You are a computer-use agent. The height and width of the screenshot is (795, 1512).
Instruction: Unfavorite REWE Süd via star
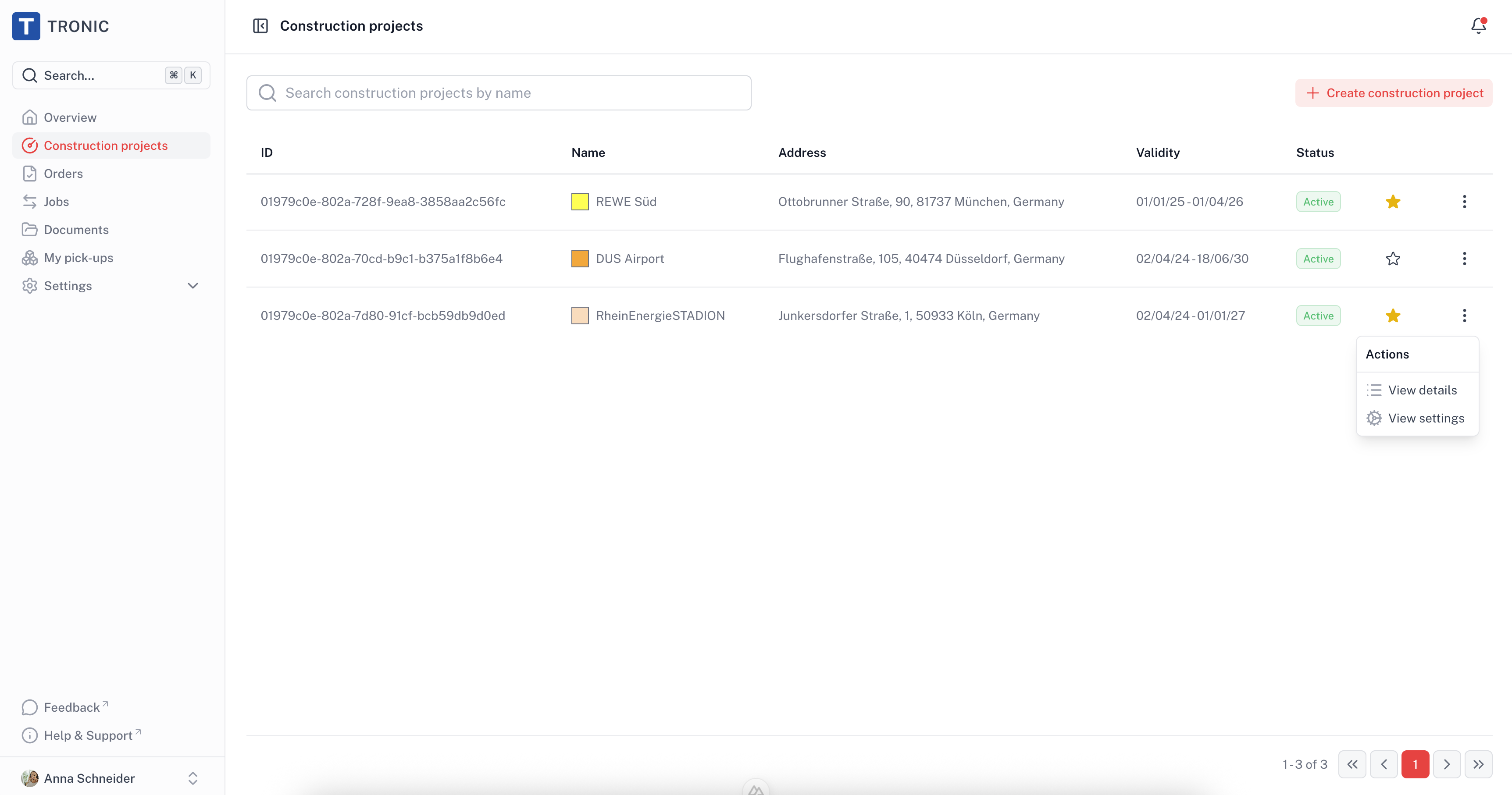pyautogui.click(x=1393, y=202)
